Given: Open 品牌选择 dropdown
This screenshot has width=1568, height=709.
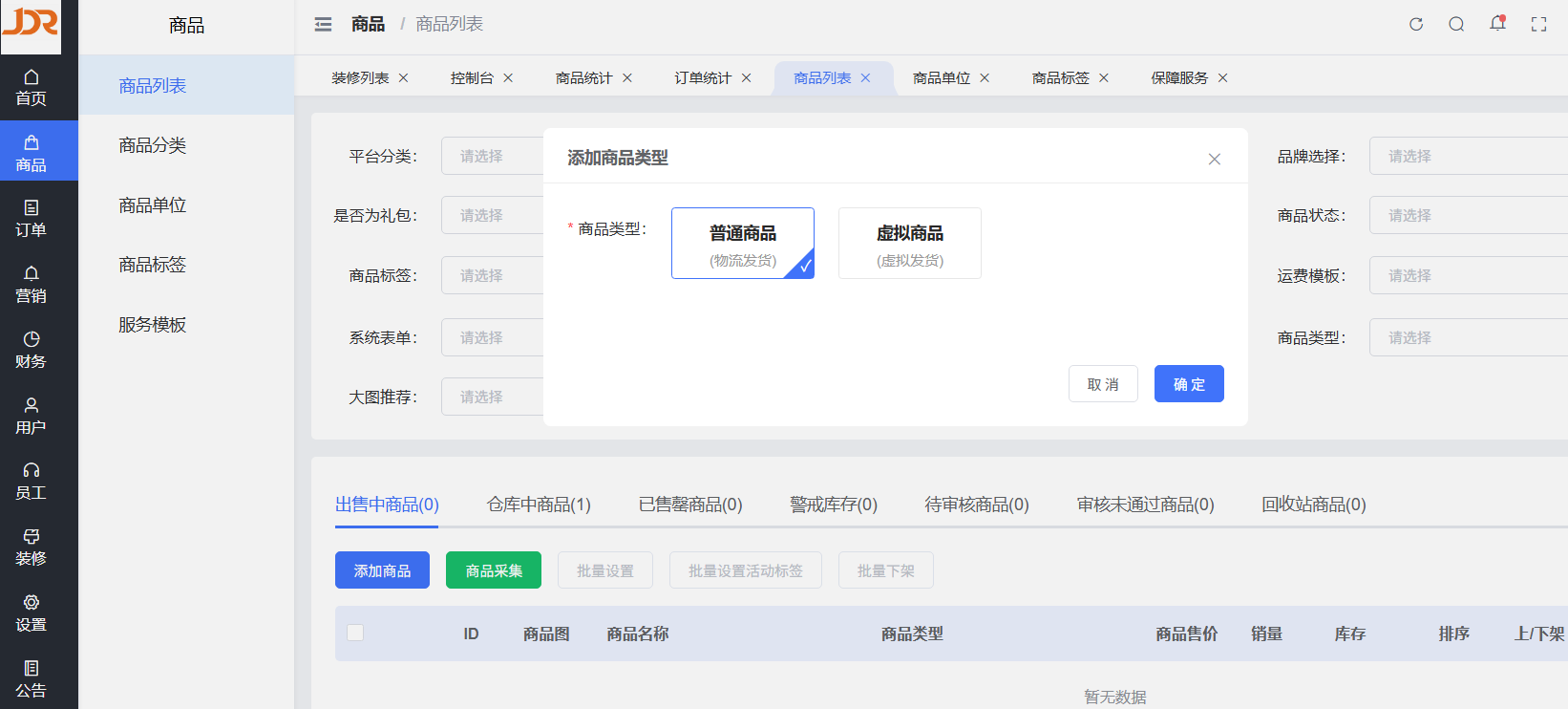Looking at the screenshot, I should coord(1469,156).
